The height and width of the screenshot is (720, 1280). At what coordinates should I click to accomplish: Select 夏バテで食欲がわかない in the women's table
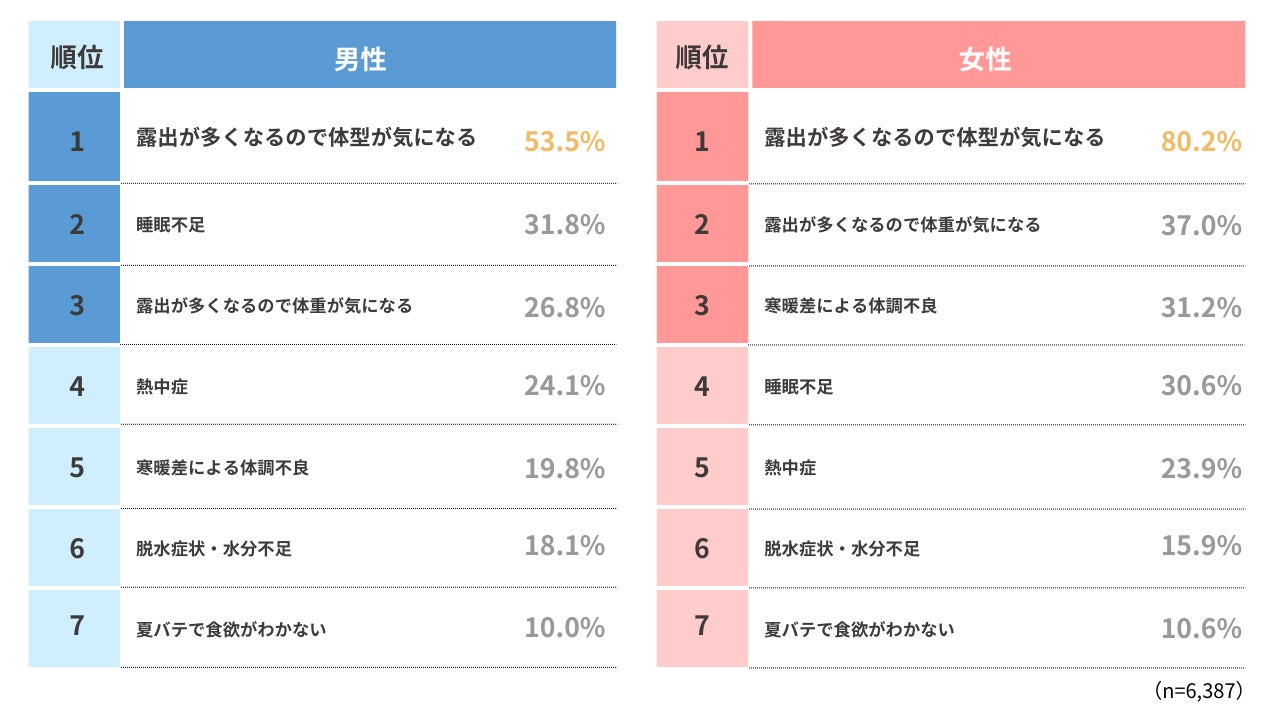tap(859, 629)
